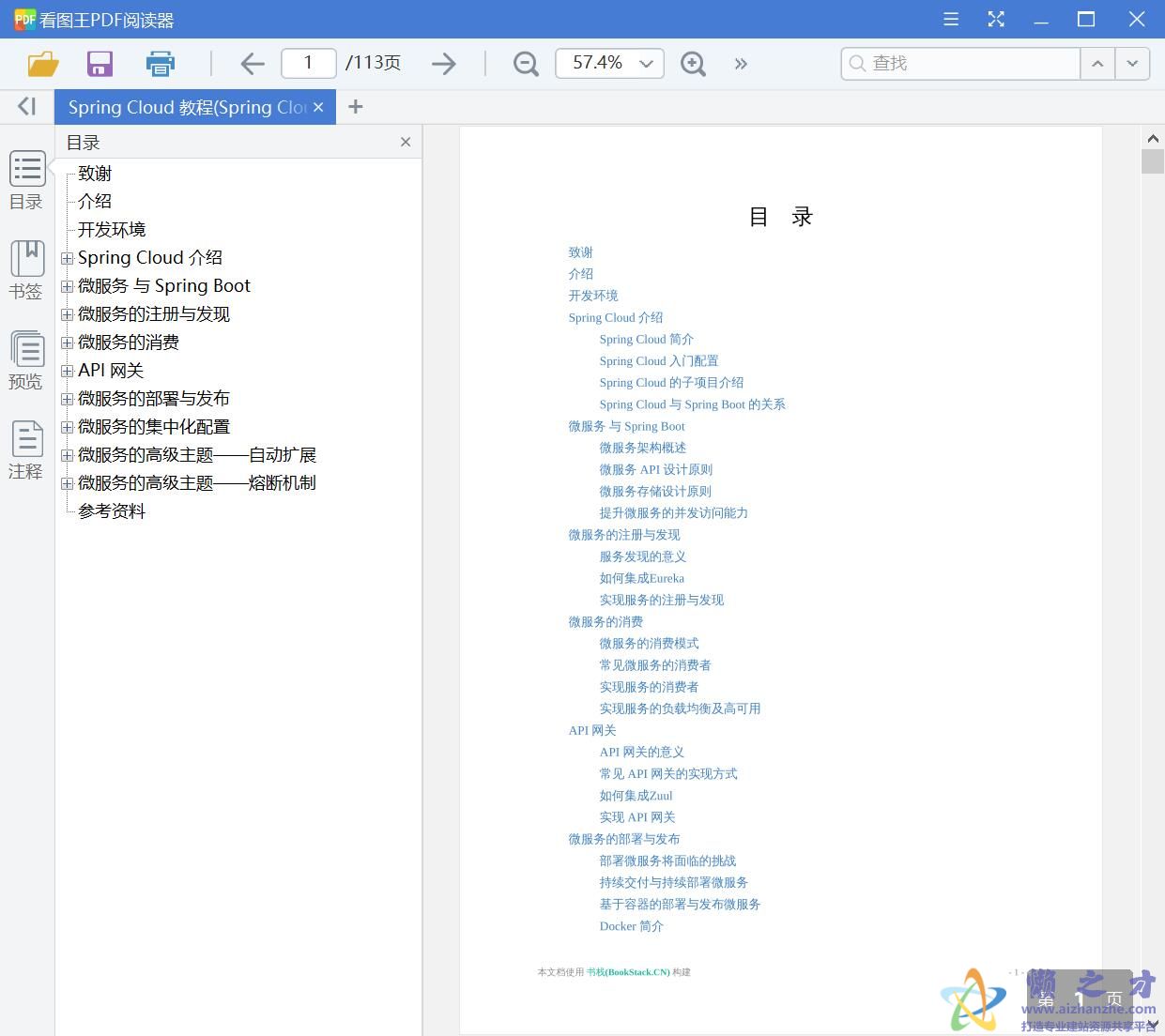The height and width of the screenshot is (1036, 1165).
Task: Add a new tab with plus
Action: click(355, 107)
